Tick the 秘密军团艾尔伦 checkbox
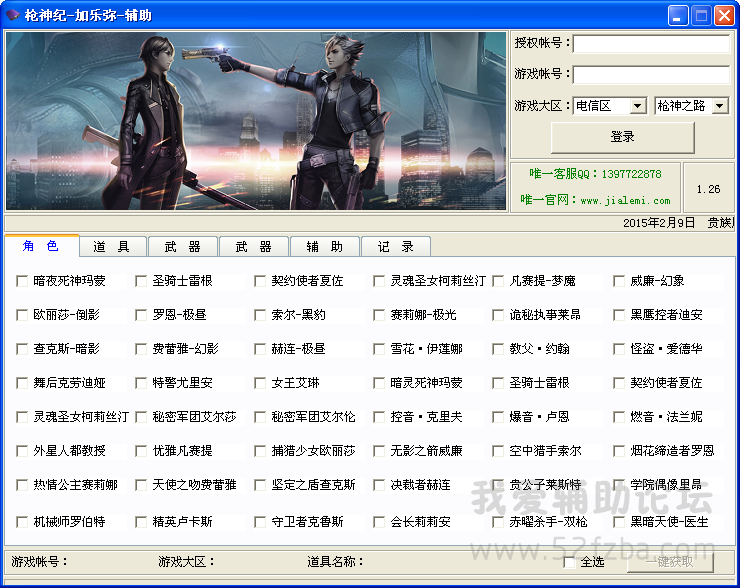This screenshot has width=740, height=588. coord(260,417)
